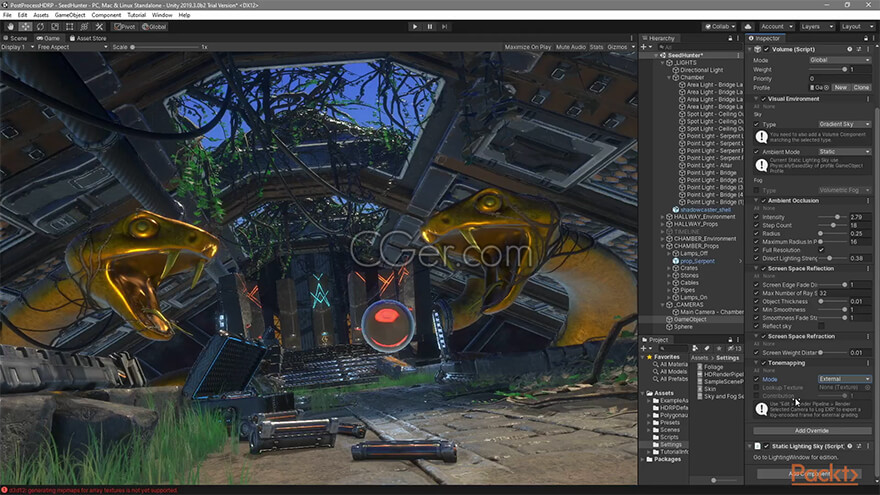Open the Tonemapping options menu

pyautogui.click(x=868, y=363)
